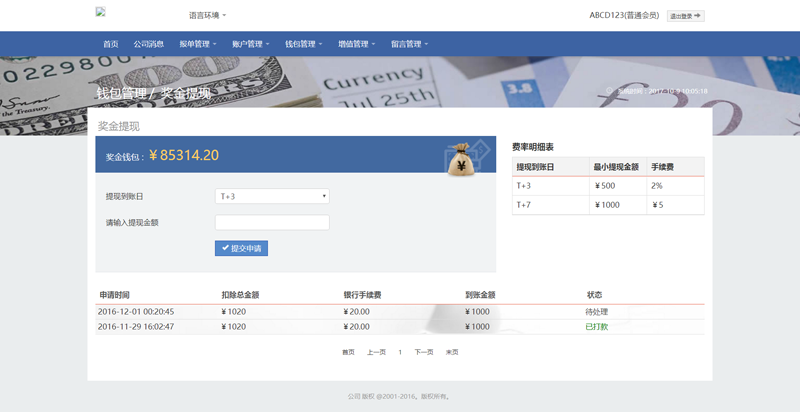This screenshot has width=800, height=412.
Task: Open 公司消息 in the navigation bar
Action: (148, 44)
